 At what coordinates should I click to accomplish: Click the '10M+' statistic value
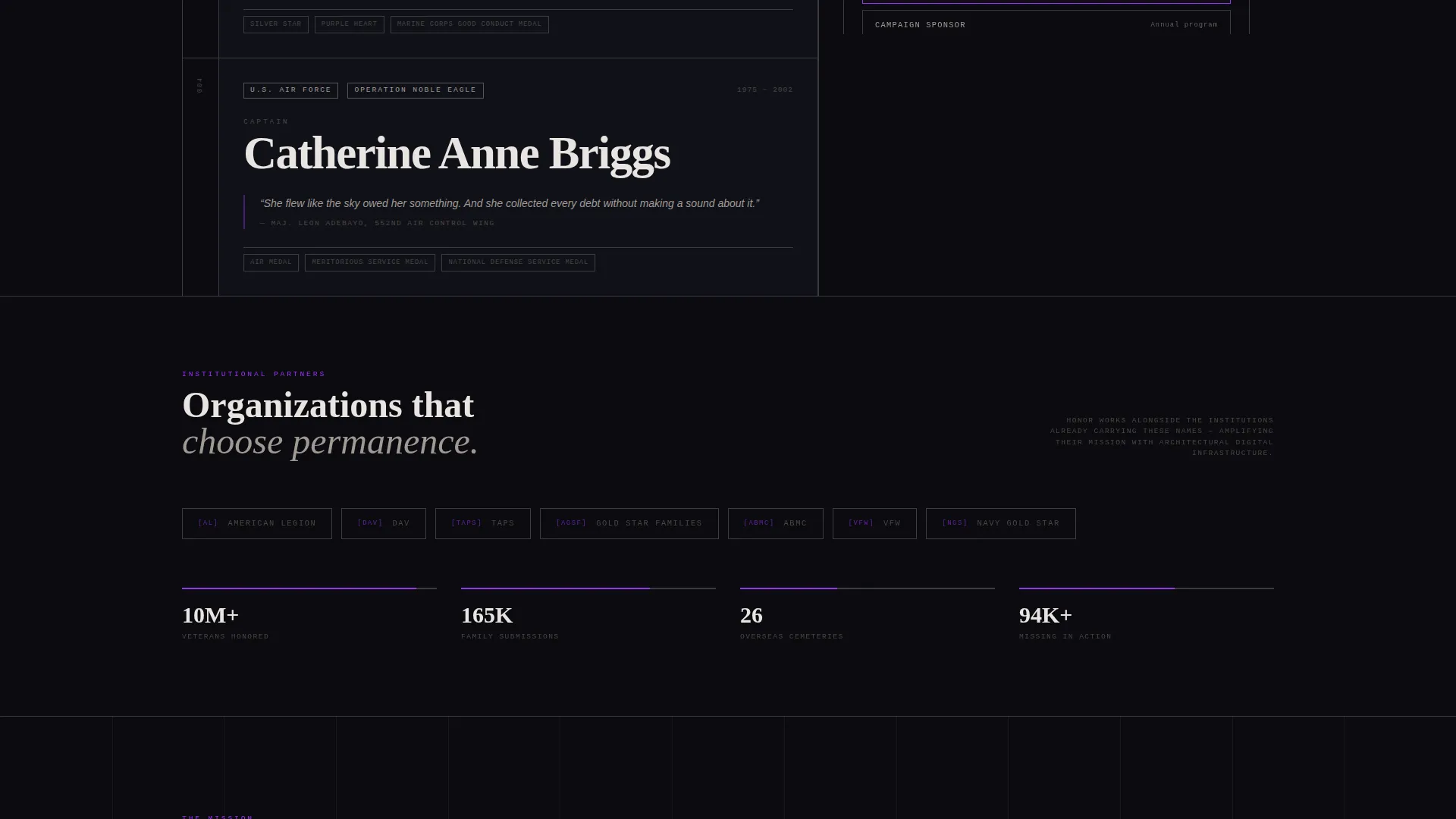point(211,616)
